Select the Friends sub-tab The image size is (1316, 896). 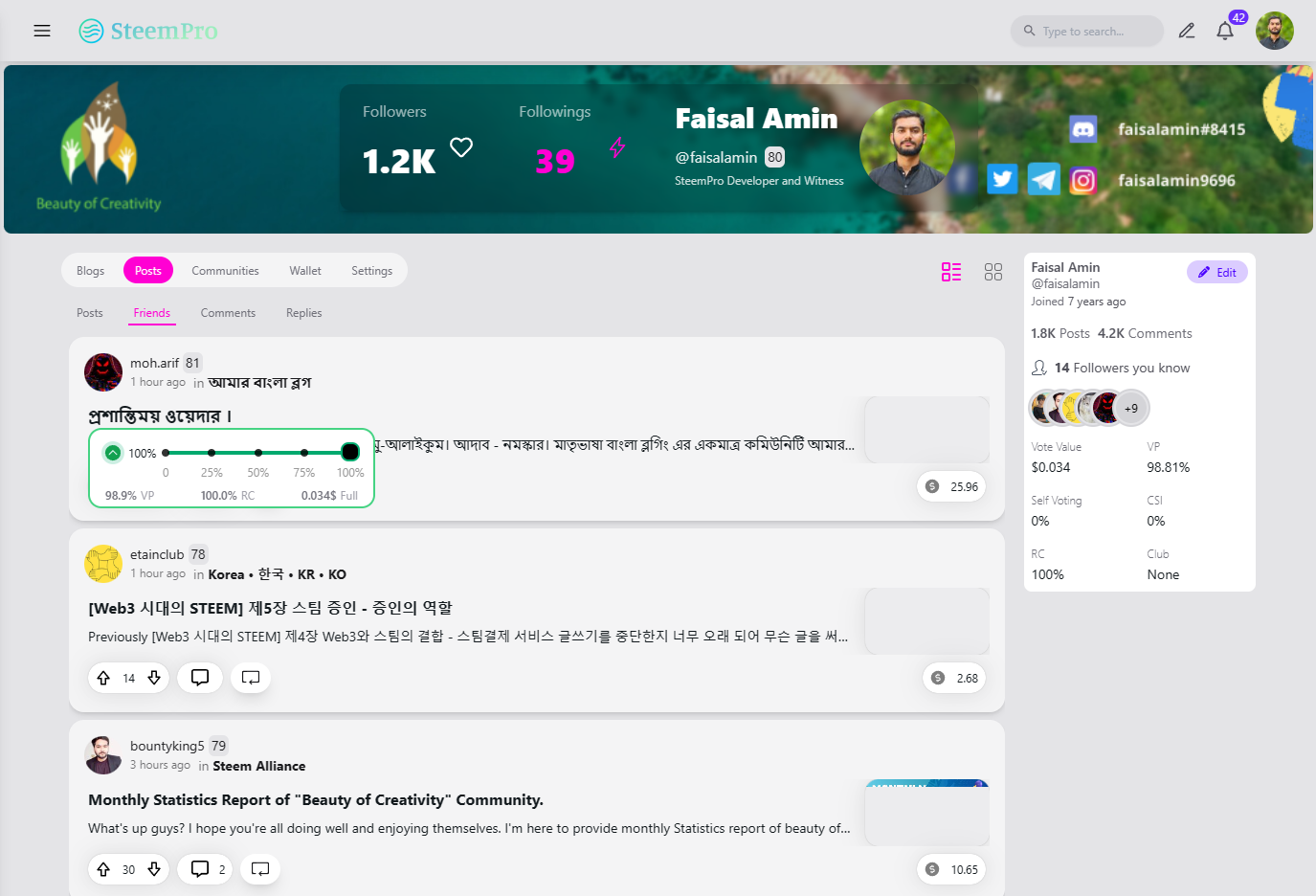[152, 313]
